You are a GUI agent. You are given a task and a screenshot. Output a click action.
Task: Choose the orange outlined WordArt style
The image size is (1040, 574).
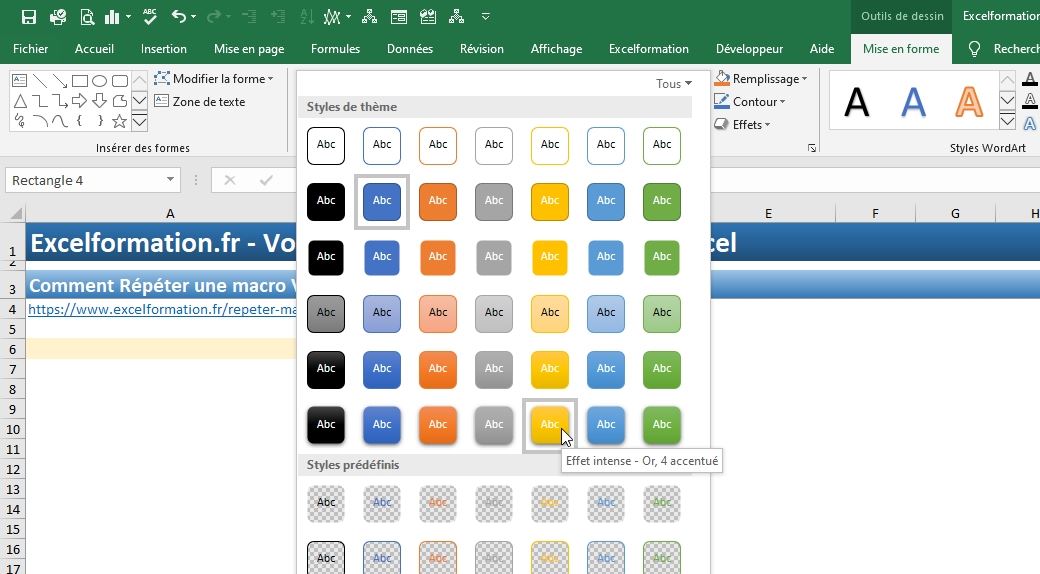pos(968,101)
